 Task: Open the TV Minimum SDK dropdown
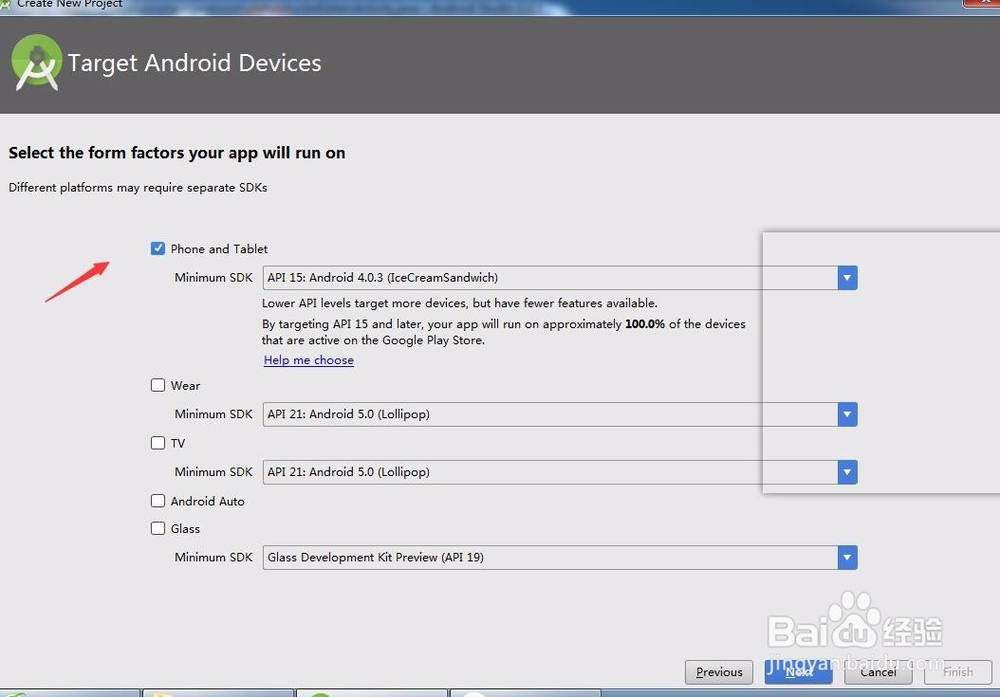pos(847,472)
